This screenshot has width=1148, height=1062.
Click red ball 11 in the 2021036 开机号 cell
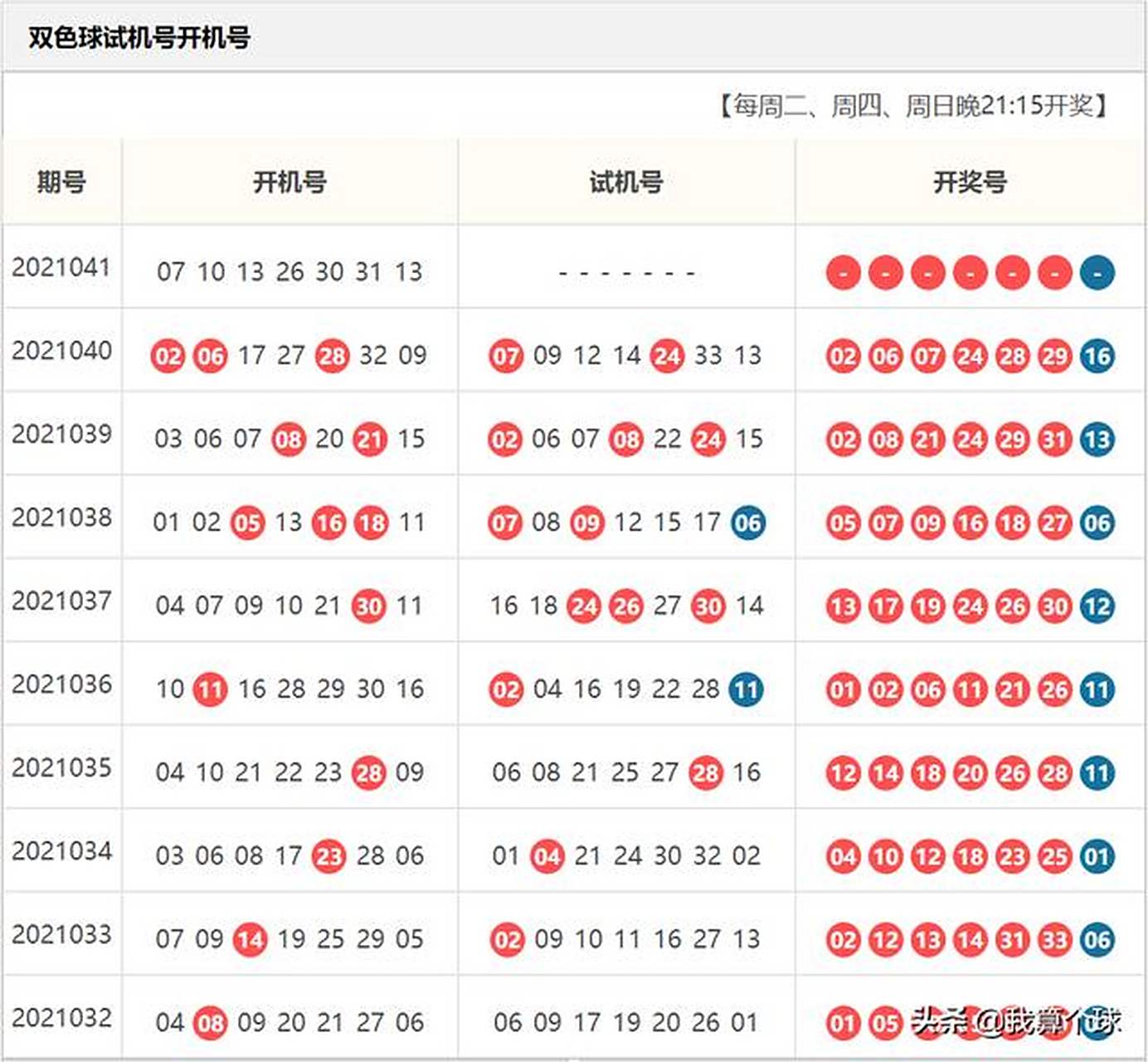pos(210,689)
